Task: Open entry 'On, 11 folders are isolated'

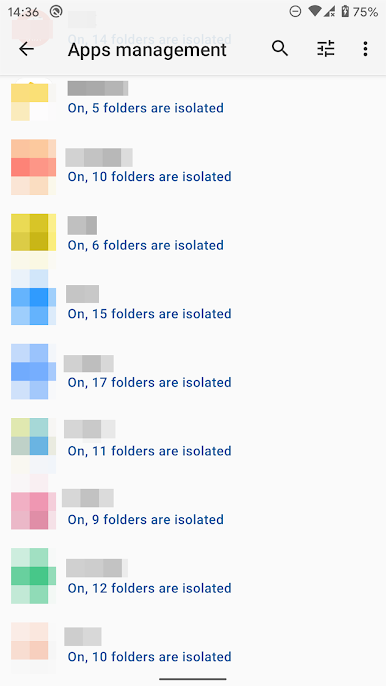Action: point(193,444)
